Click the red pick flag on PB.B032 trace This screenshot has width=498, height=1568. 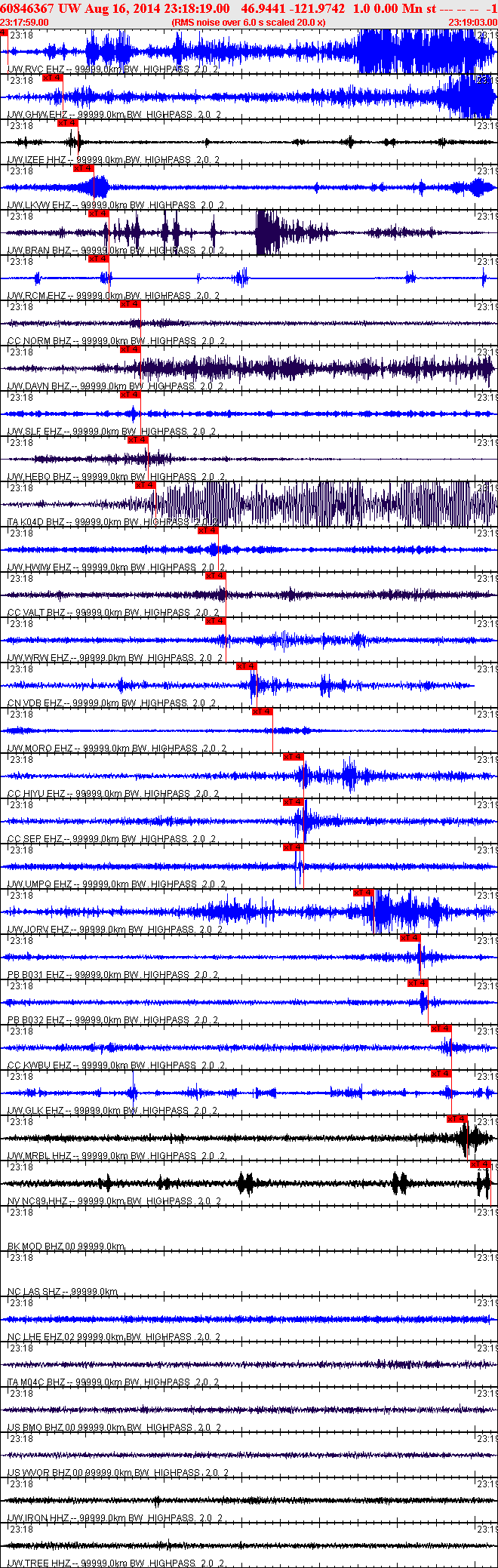click(x=418, y=983)
